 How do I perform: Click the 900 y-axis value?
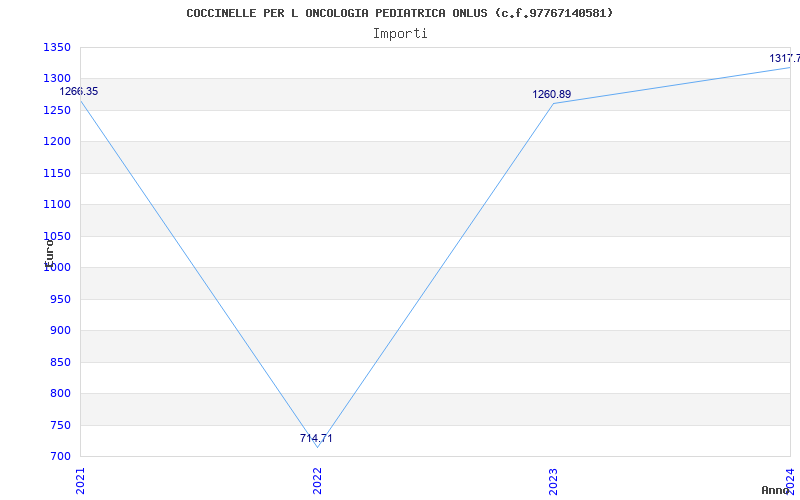[x=60, y=331]
